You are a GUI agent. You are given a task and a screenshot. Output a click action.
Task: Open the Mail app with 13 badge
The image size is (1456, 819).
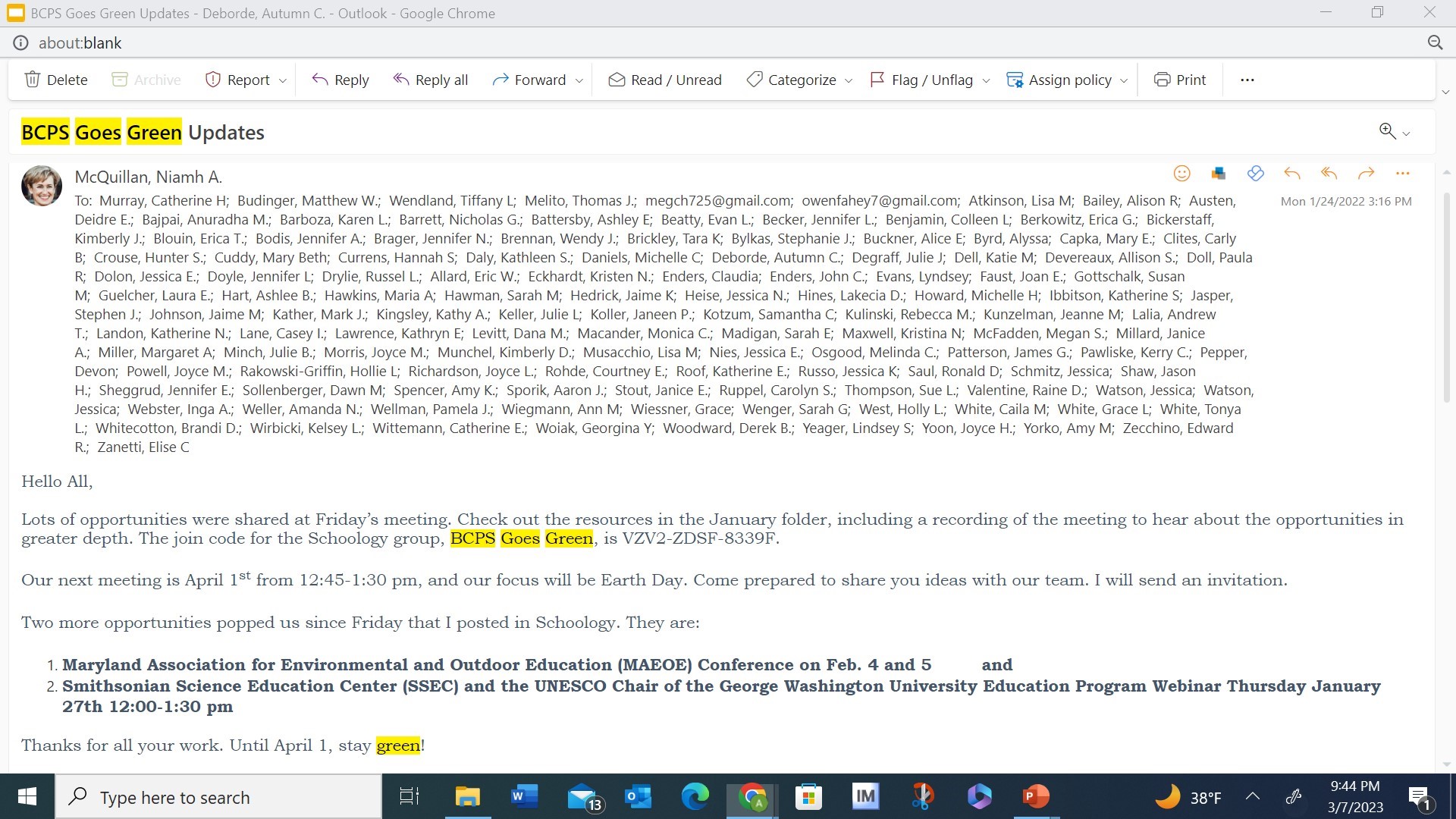pyautogui.click(x=584, y=797)
